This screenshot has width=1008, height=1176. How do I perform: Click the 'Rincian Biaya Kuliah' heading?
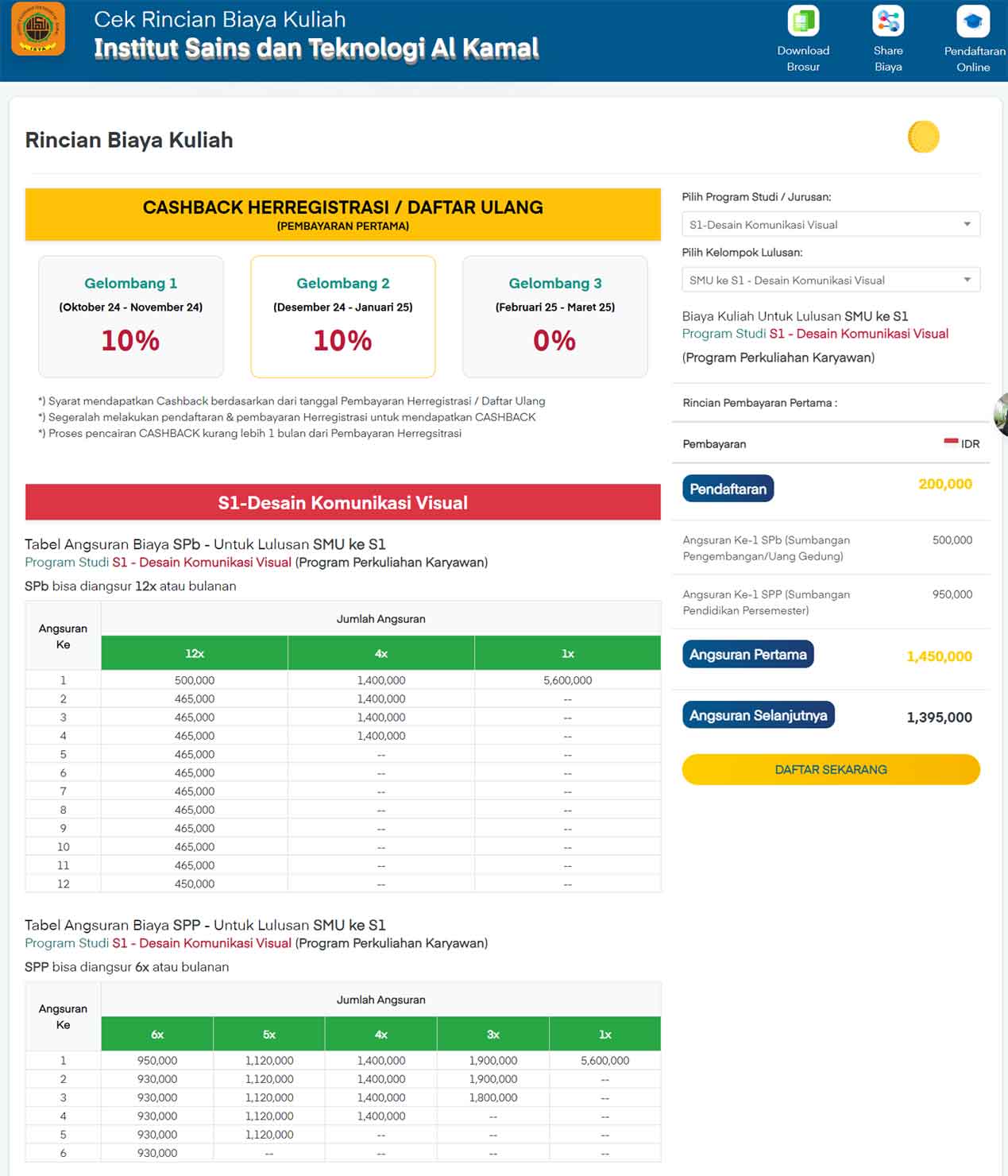129,140
